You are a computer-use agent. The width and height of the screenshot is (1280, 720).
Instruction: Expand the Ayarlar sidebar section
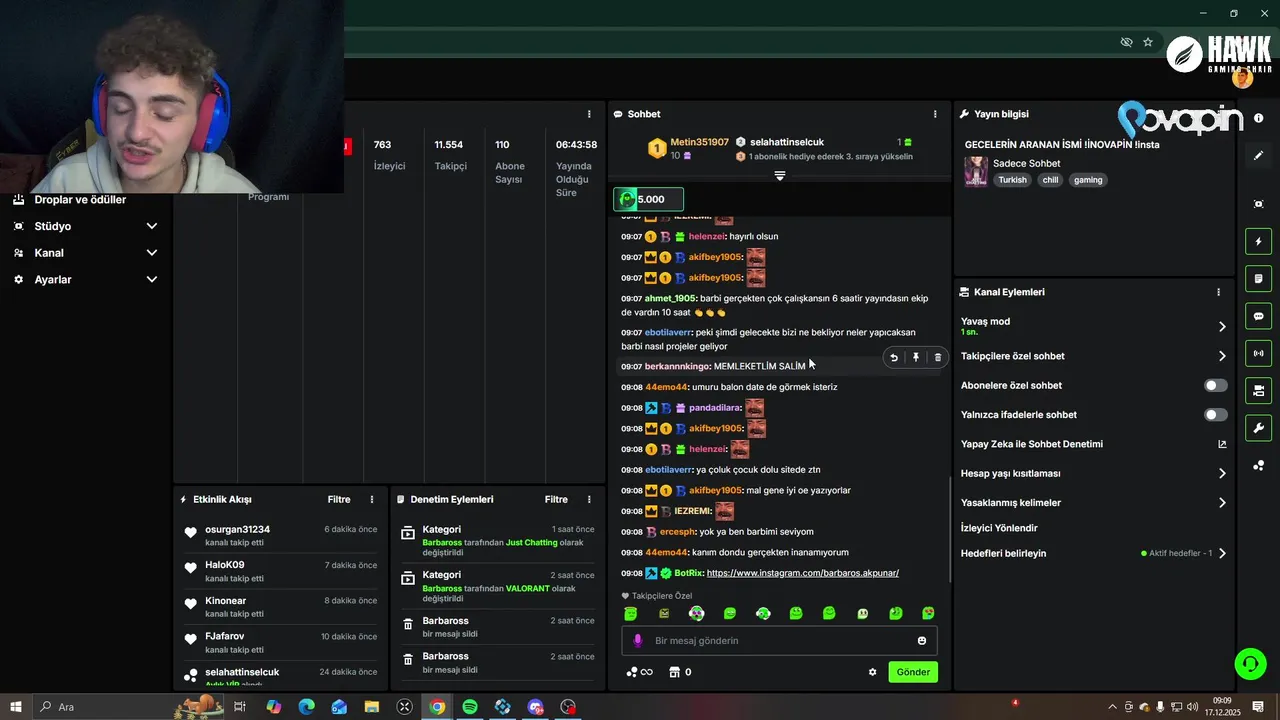tap(85, 280)
